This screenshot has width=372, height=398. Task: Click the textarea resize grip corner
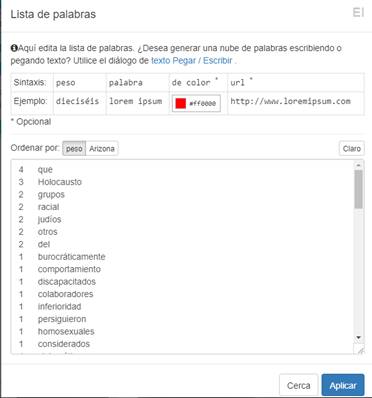tap(360, 350)
